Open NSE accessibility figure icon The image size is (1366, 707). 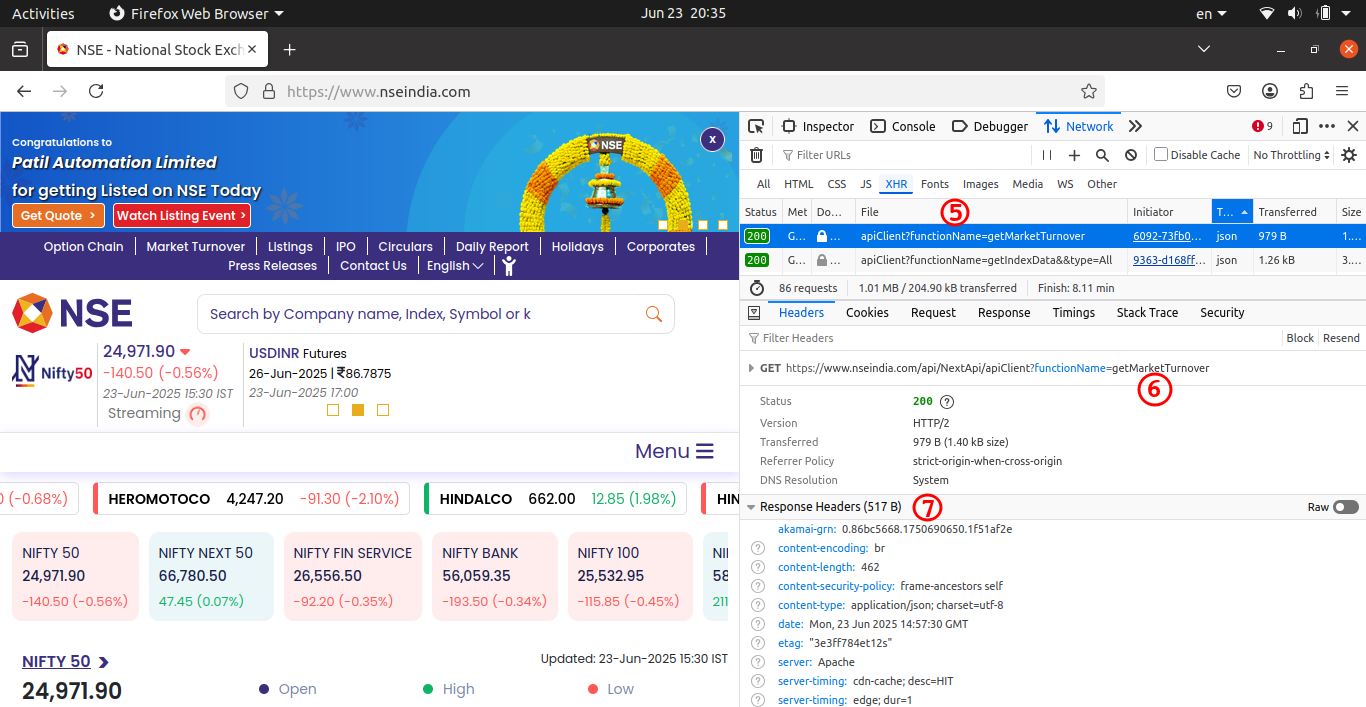tap(509, 266)
